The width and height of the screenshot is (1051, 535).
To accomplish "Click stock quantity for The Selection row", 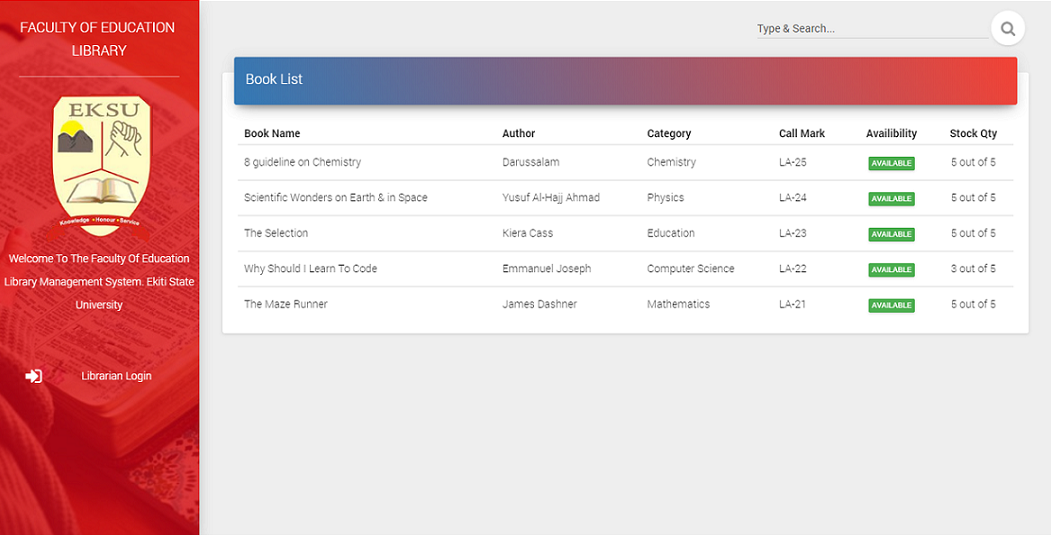I will point(973,233).
